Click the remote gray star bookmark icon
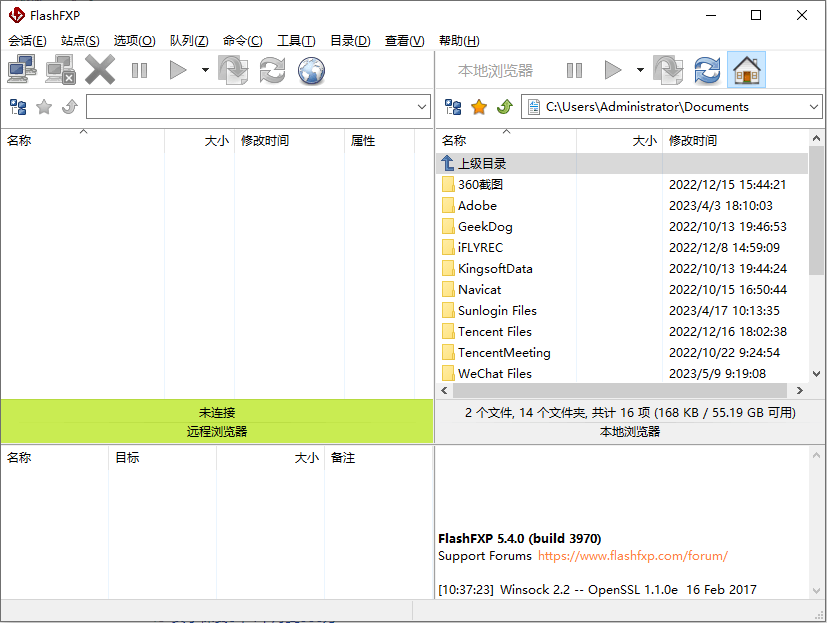The image size is (827, 623). 44,107
